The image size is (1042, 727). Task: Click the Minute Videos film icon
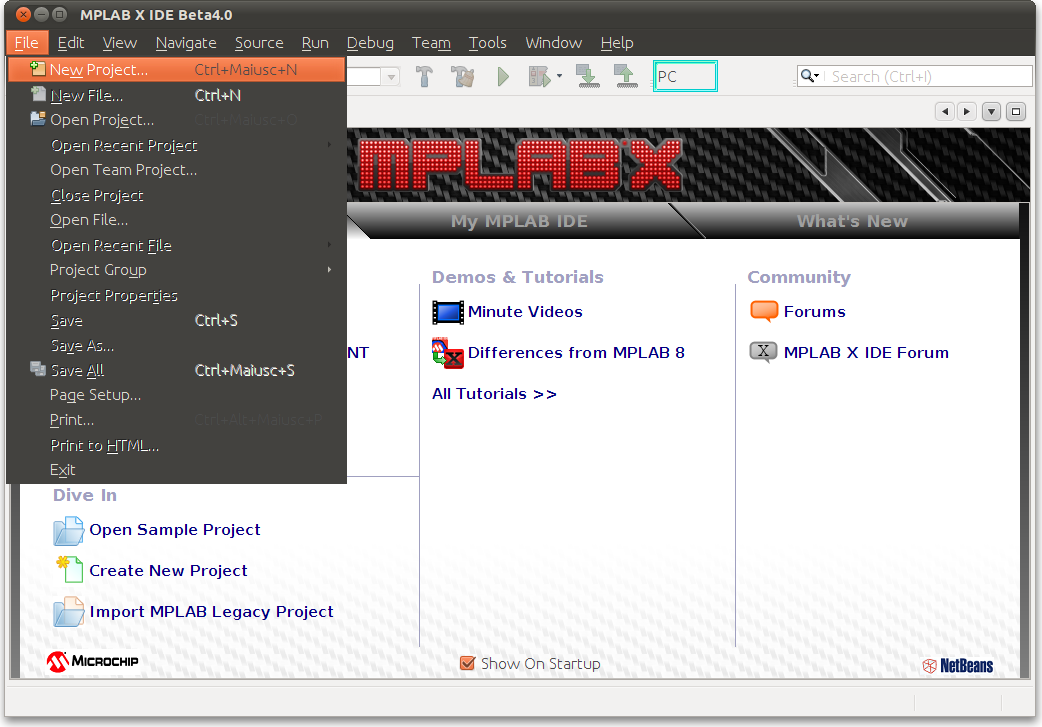[448, 312]
